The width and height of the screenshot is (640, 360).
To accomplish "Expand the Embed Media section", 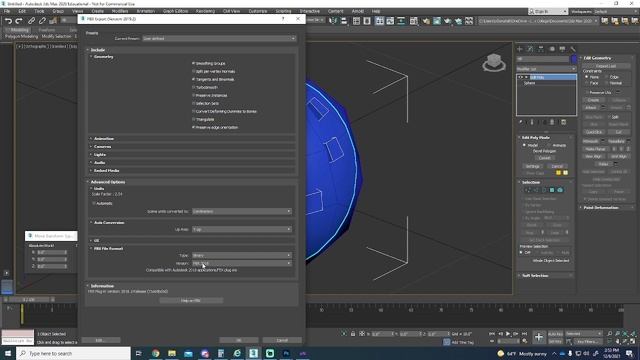I will (x=106, y=171).
